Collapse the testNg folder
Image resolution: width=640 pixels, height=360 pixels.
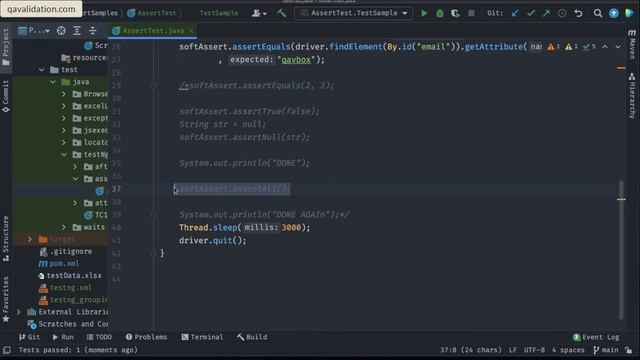[64, 155]
